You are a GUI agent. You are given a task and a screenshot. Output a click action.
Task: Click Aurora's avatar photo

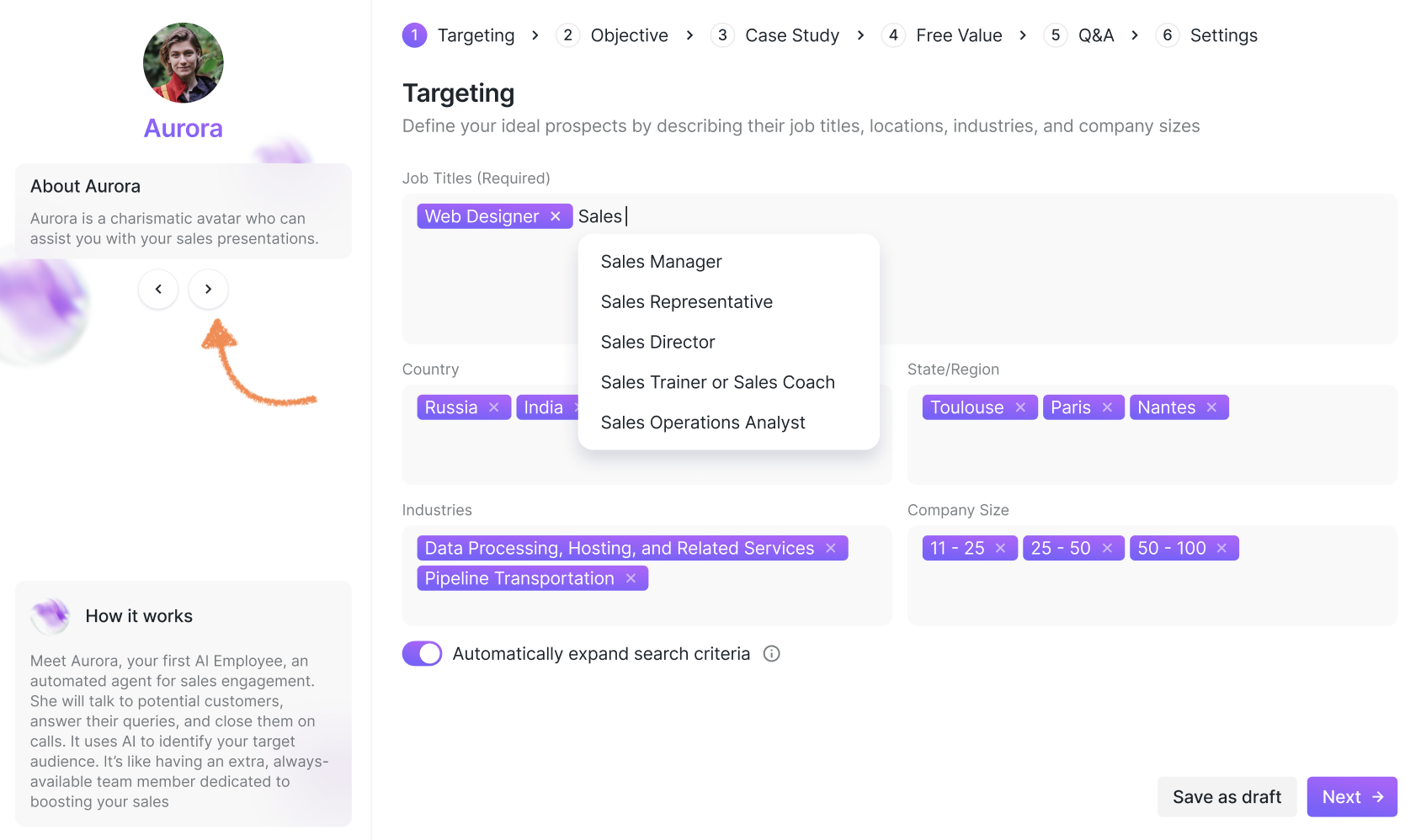pyautogui.click(x=184, y=63)
